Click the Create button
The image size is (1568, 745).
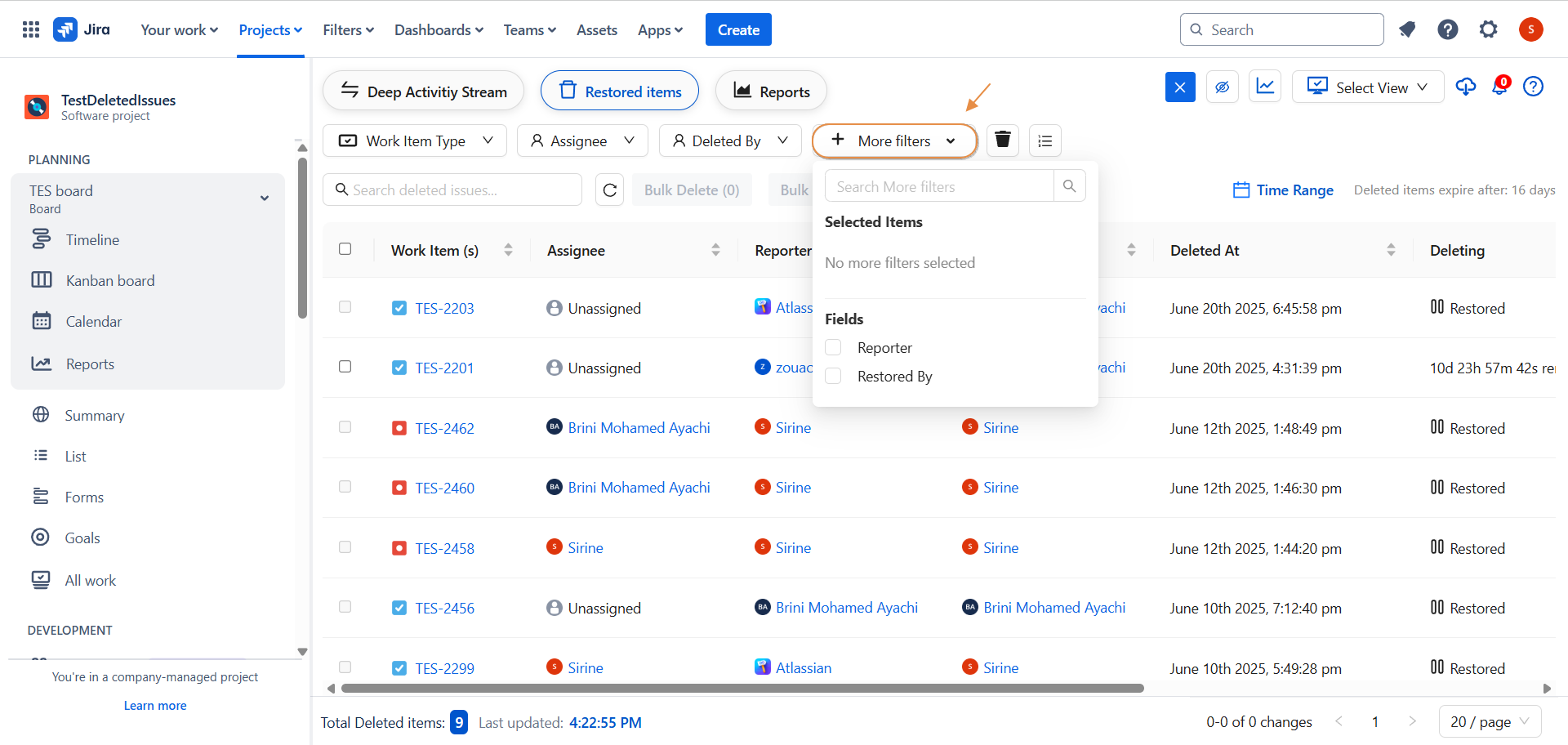pyautogui.click(x=738, y=30)
